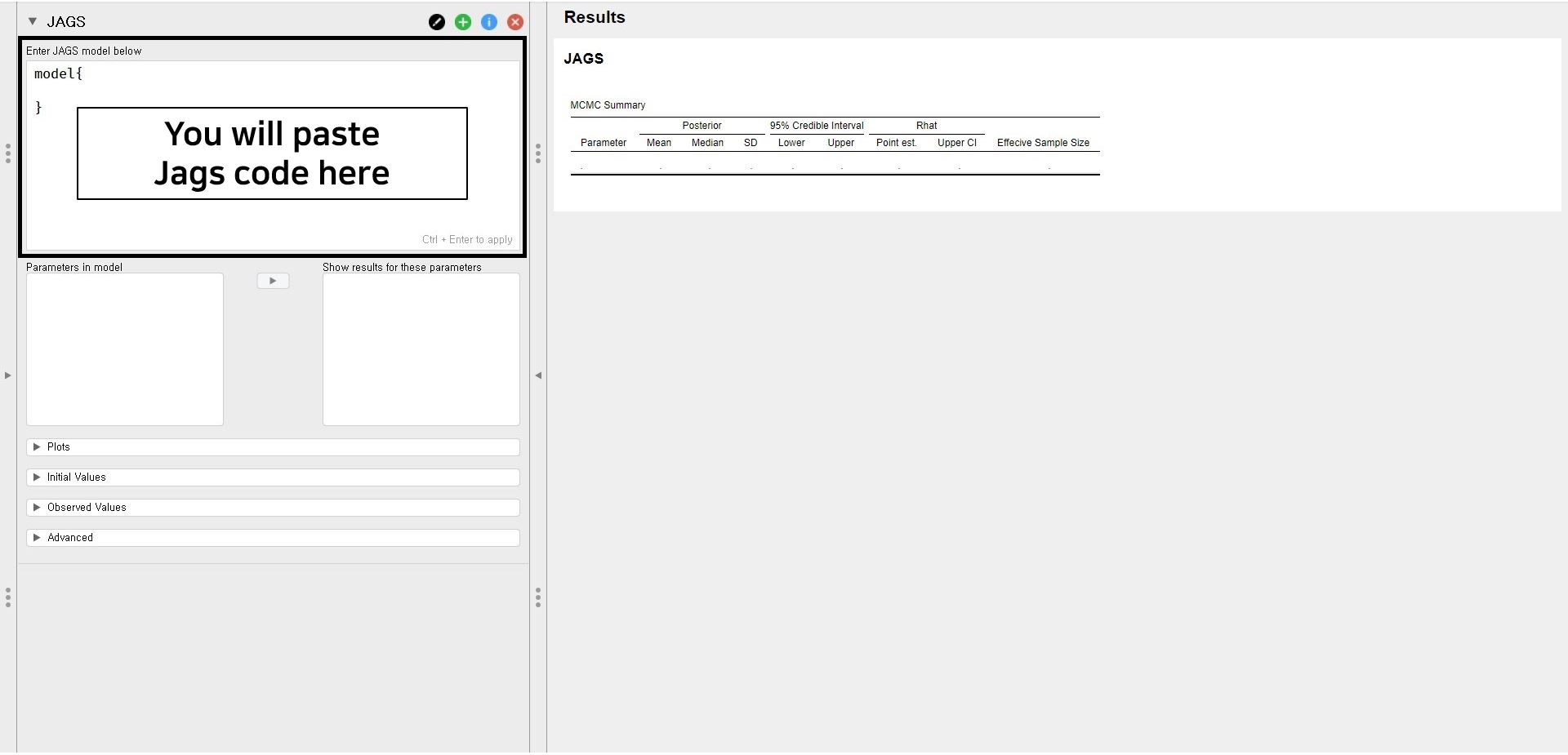1568x755 pixels.
Task: Open the blue info help icon
Action: (489, 22)
